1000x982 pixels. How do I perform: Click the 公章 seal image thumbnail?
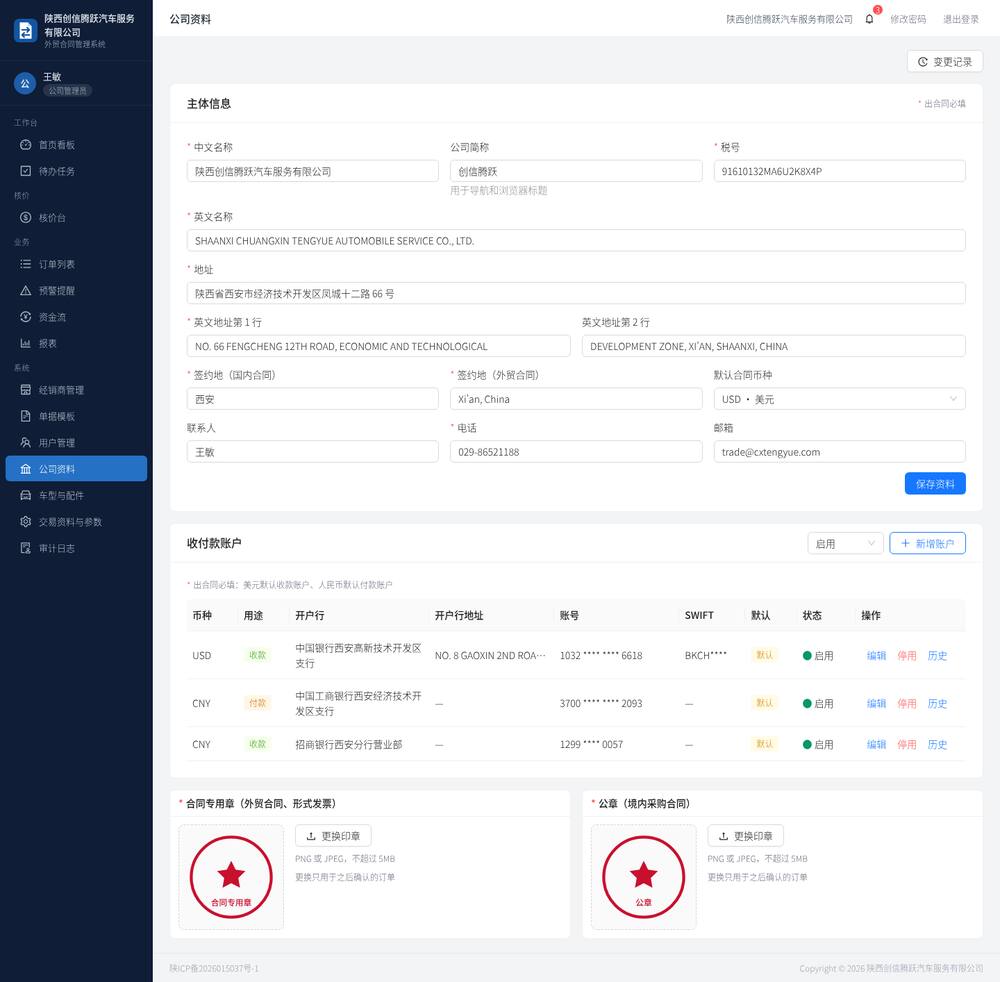click(x=643, y=877)
